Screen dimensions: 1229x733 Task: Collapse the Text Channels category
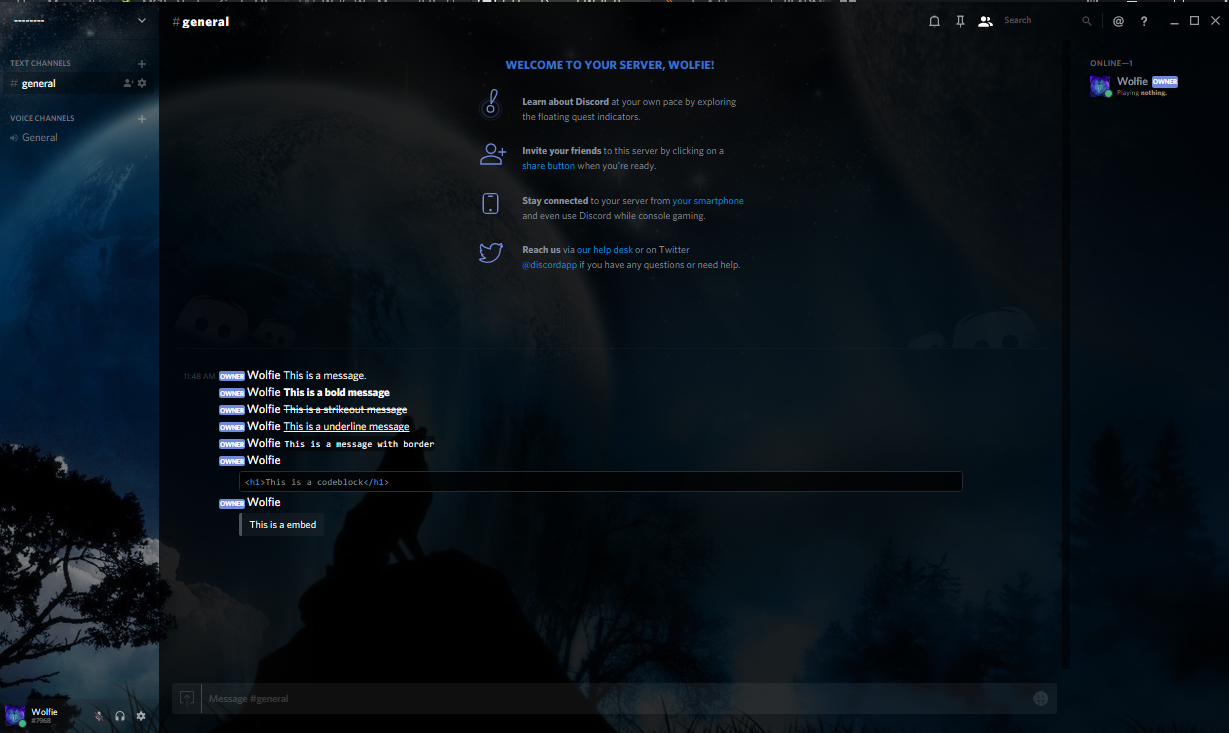[40, 64]
